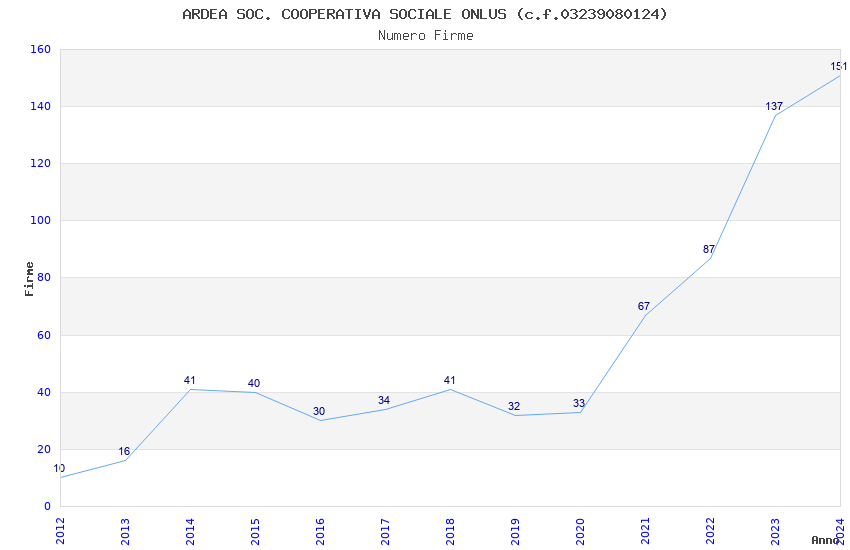The image size is (850, 550).
Task: Select the data label 151 for 2024
Action: pyautogui.click(x=838, y=67)
